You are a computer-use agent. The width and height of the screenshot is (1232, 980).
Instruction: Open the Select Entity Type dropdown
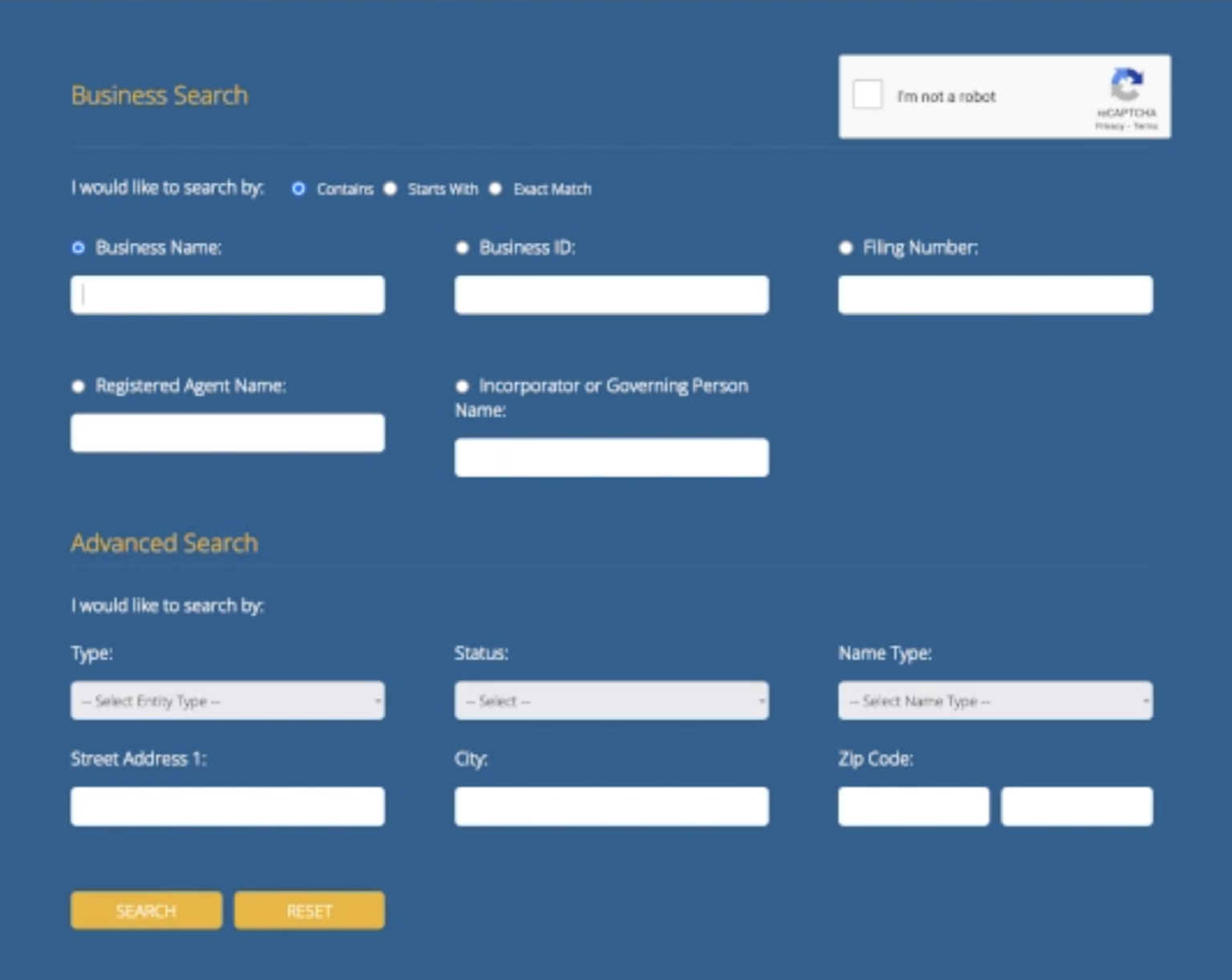(227, 700)
